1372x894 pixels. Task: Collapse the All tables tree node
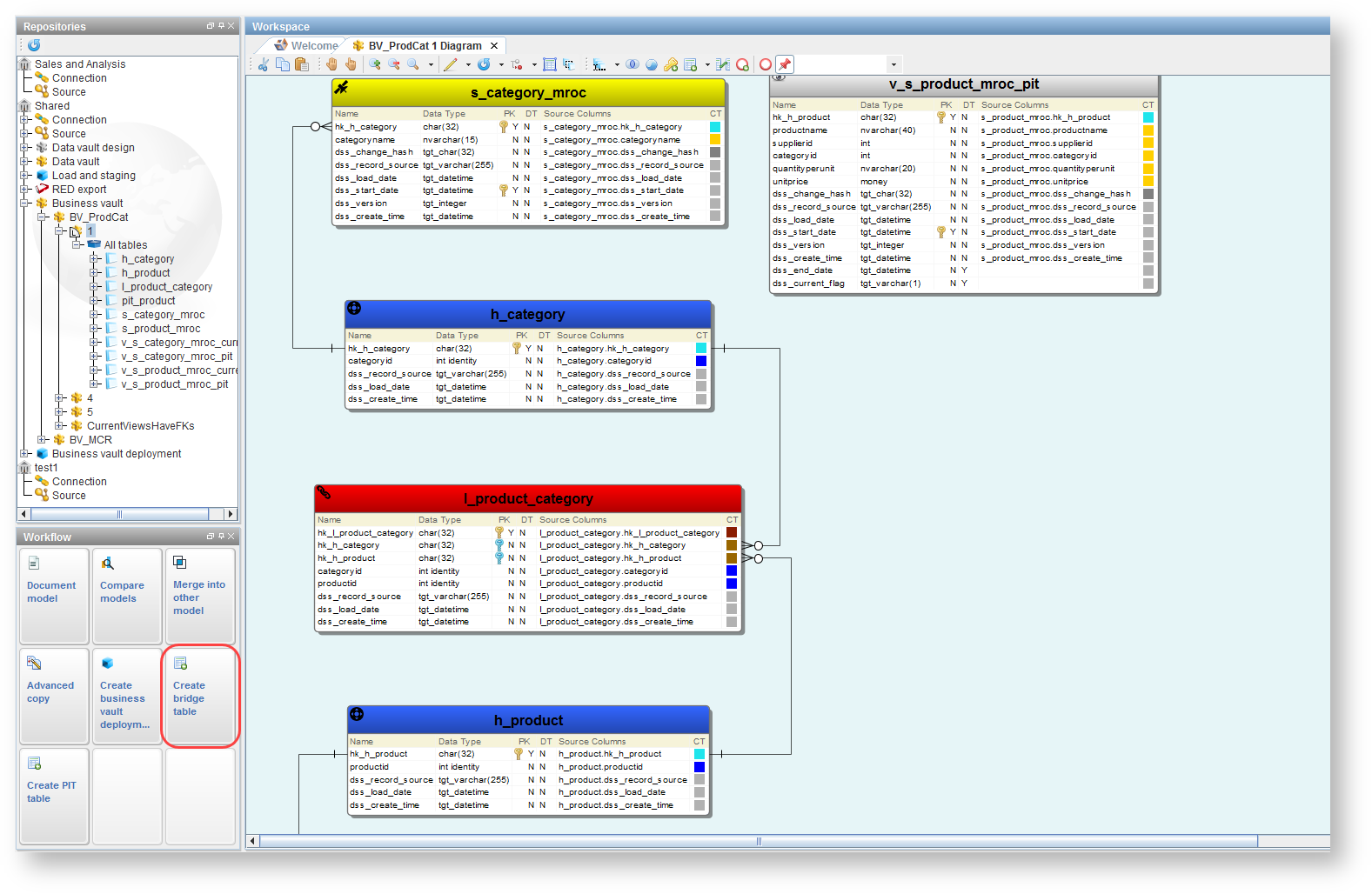point(77,245)
